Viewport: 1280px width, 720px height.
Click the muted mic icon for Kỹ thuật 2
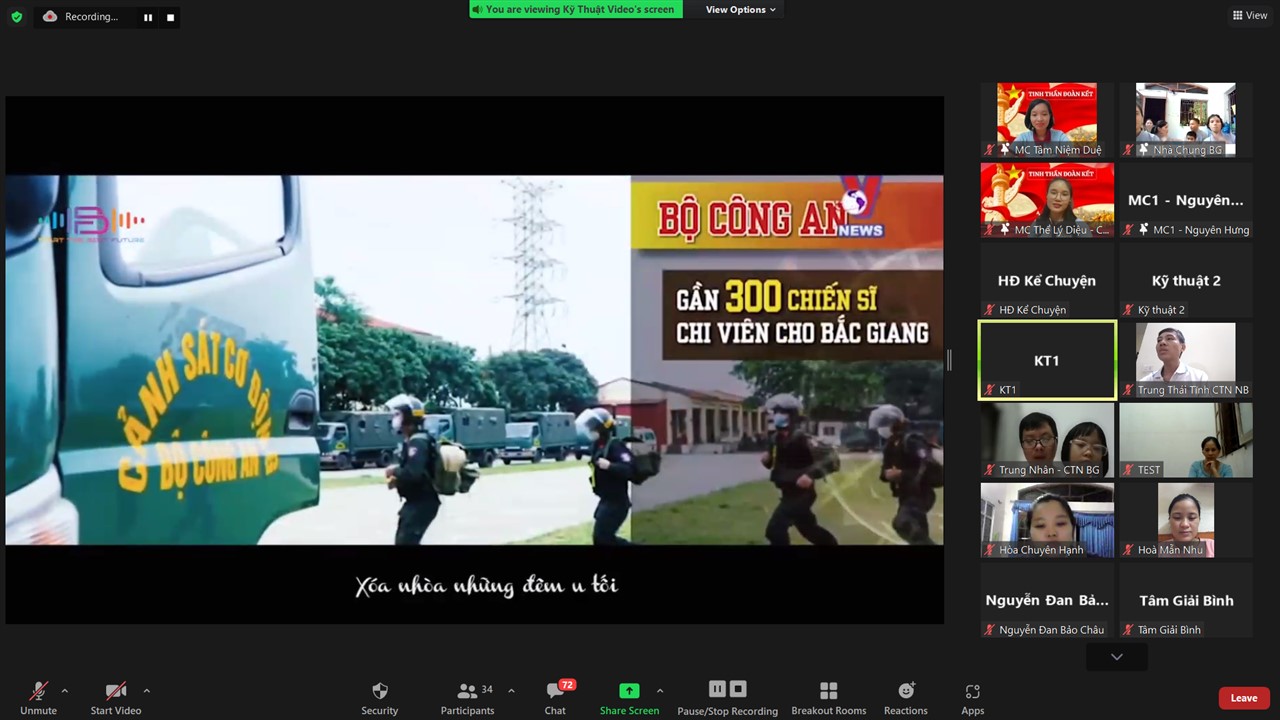click(x=1128, y=310)
